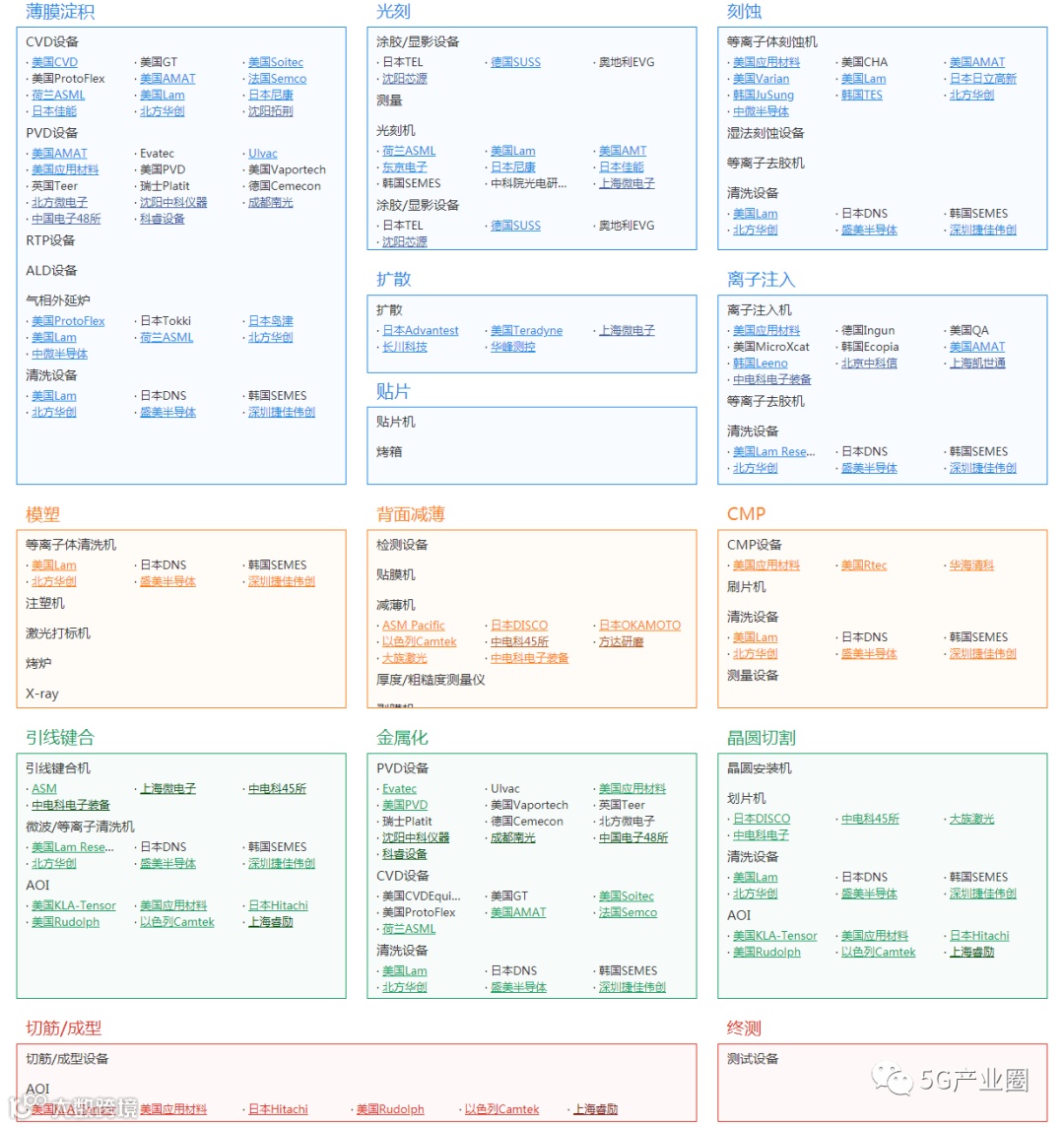Open 日本DISCO link under 减薄机
1064x1127 pixels.
click(519, 626)
